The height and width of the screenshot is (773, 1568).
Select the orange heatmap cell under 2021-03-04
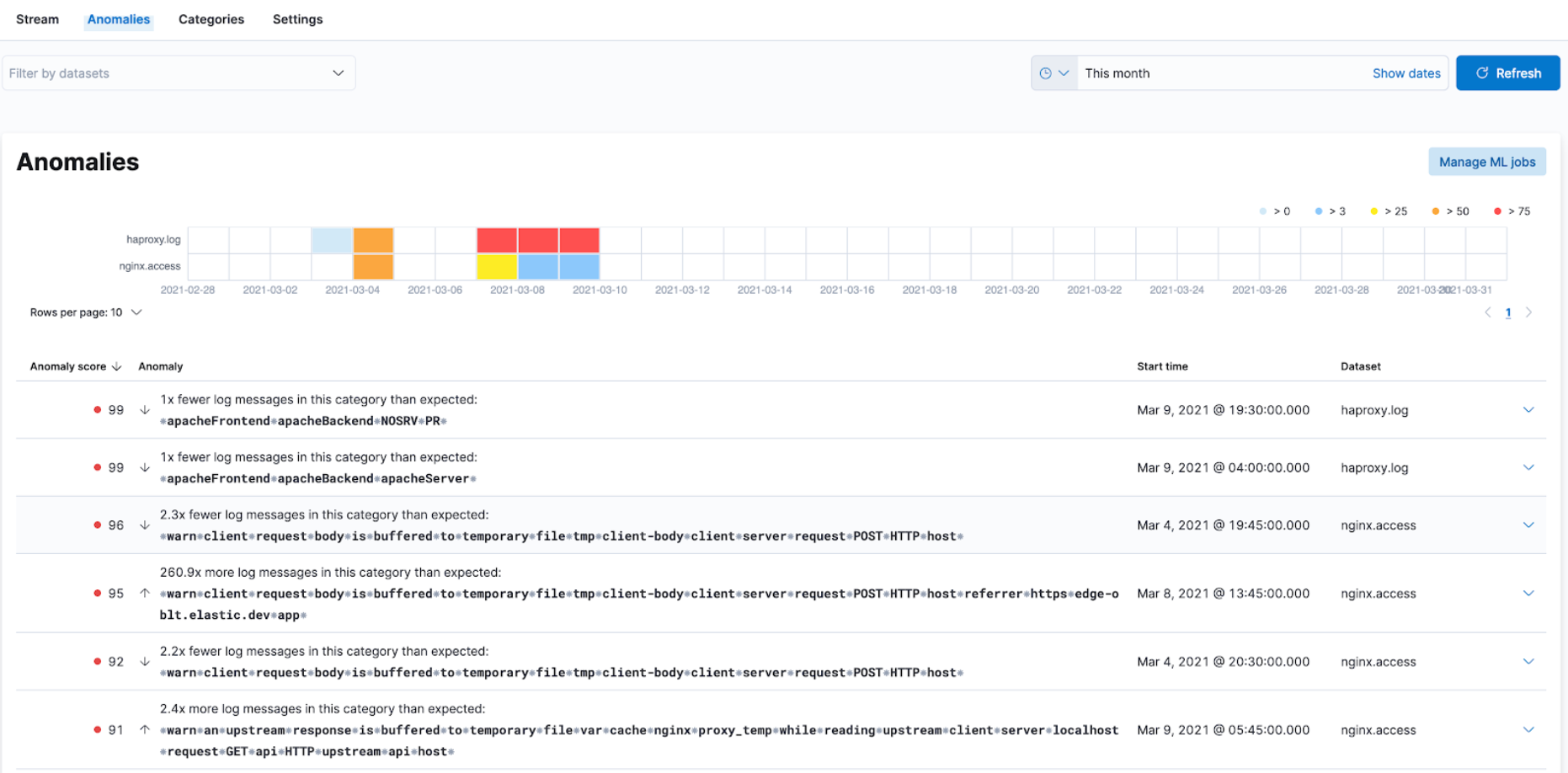coord(373,240)
